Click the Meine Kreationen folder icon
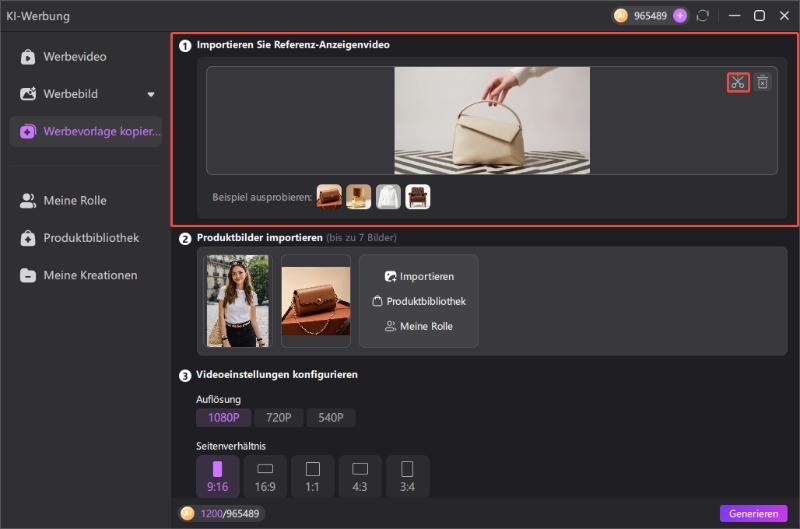The height and width of the screenshot is (529, 800). 28,275
